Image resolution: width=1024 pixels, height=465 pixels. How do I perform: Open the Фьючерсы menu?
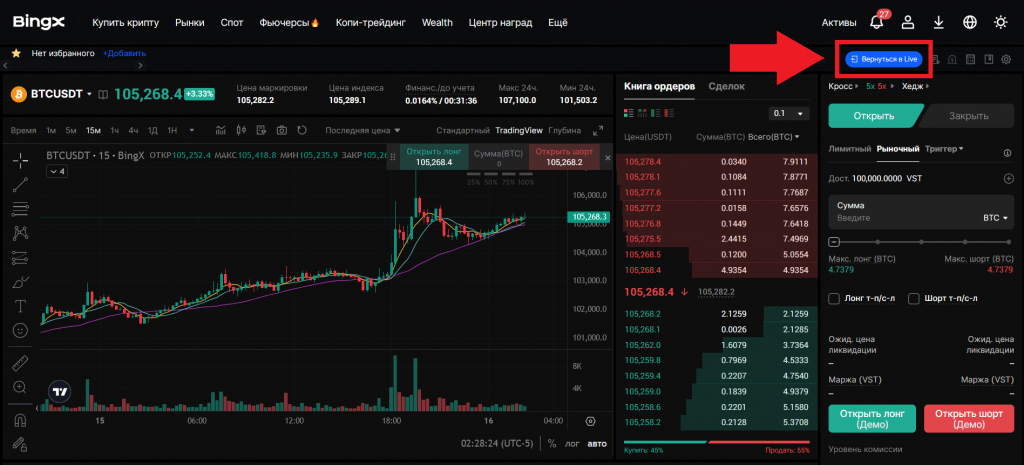pyautogui.click(x=288, y=22)
